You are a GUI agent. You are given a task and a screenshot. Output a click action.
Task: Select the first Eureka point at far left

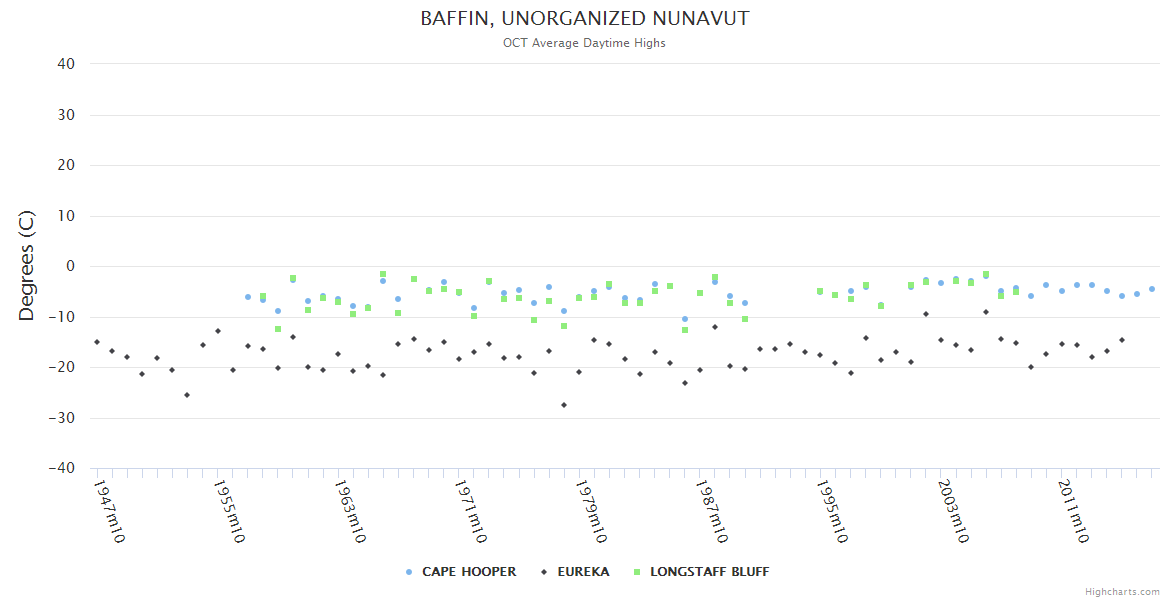coord(97,342)
